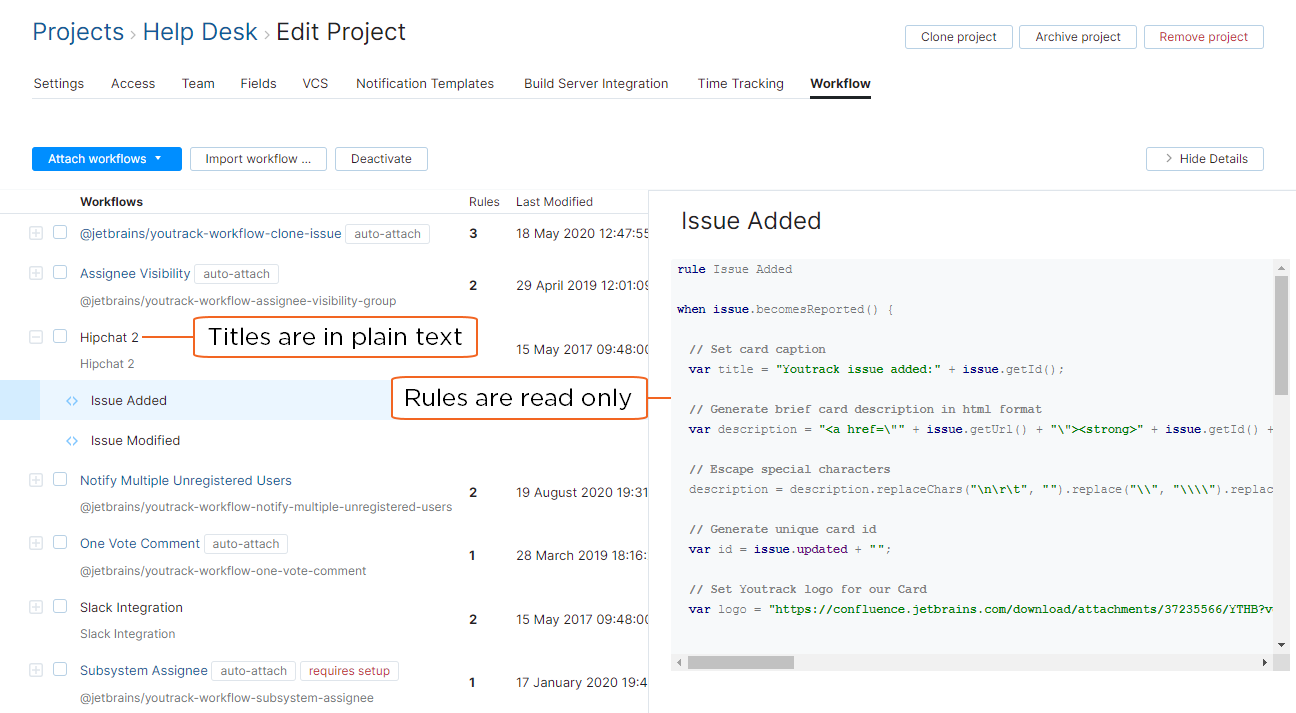The height and width of the screenshot is (713, 1296).
Task: Open the Attach workflows dropdown
Action: pyautogui.click(x=106, y=158)
